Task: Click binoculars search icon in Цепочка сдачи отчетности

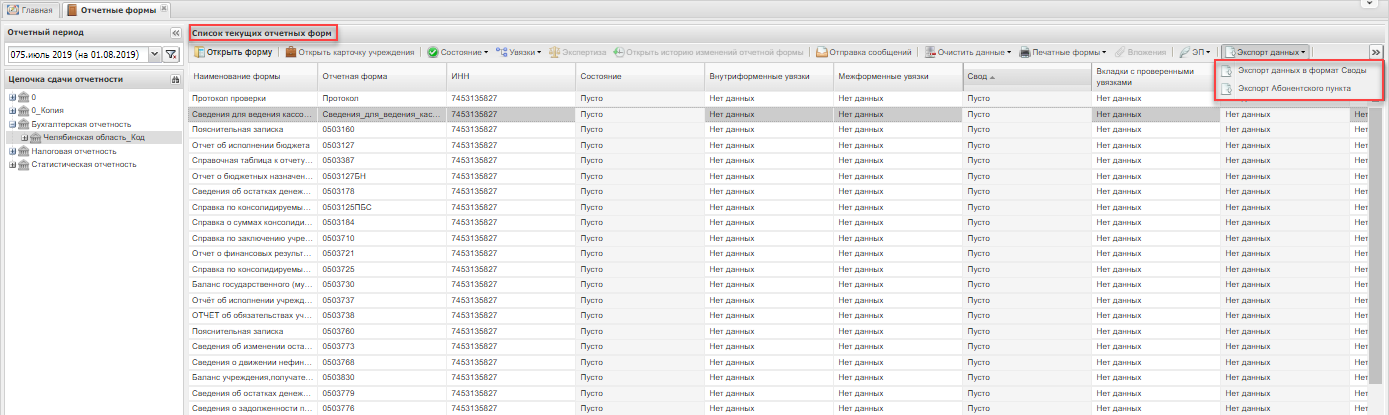Action: 175,79
